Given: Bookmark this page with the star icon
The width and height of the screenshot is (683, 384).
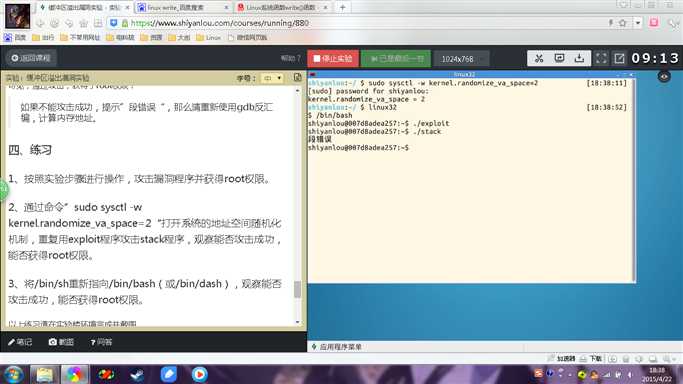Looking at the screenshot, I should [623, 23].
